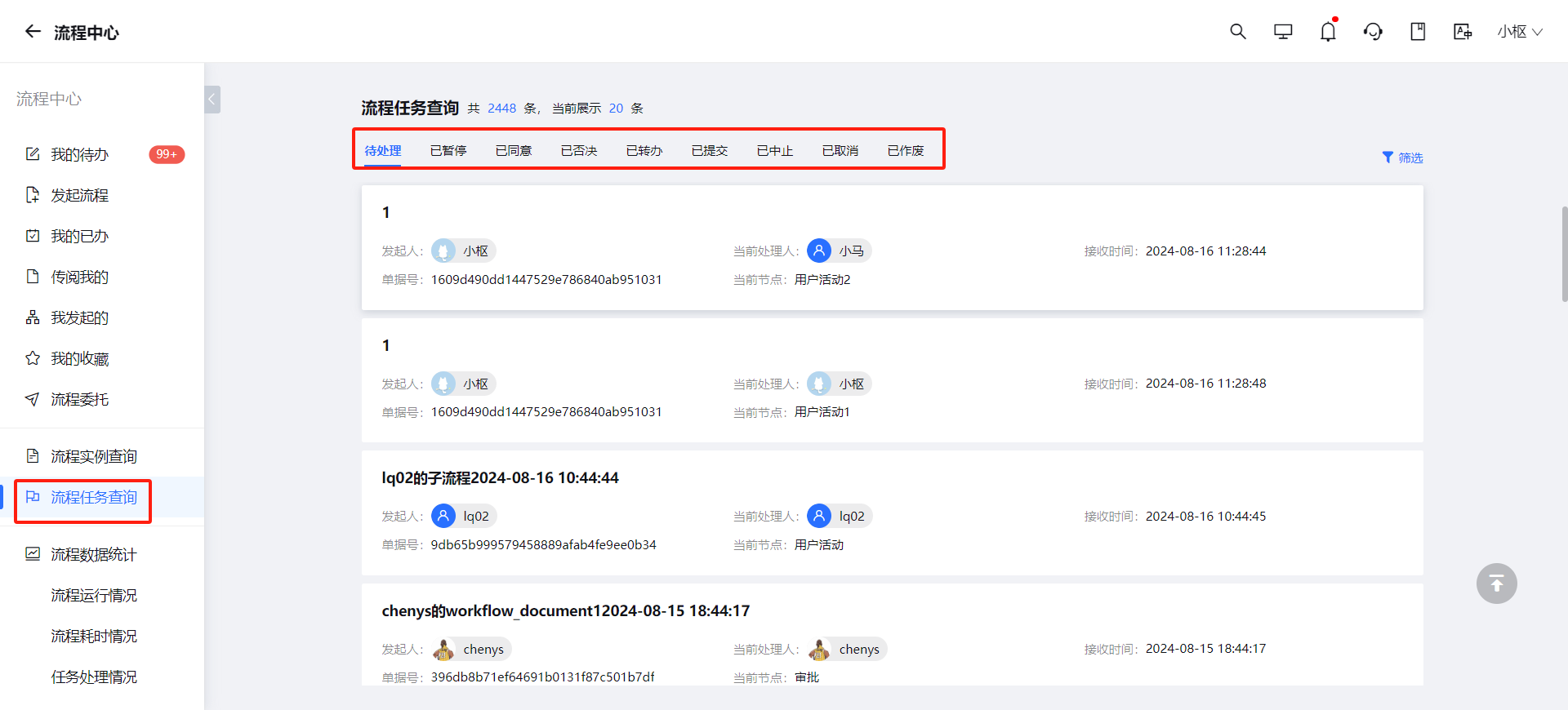This screenshot has height=710, width=1568.
Task: Click current handler lq02 avatar chip
Action: (840, 516)
